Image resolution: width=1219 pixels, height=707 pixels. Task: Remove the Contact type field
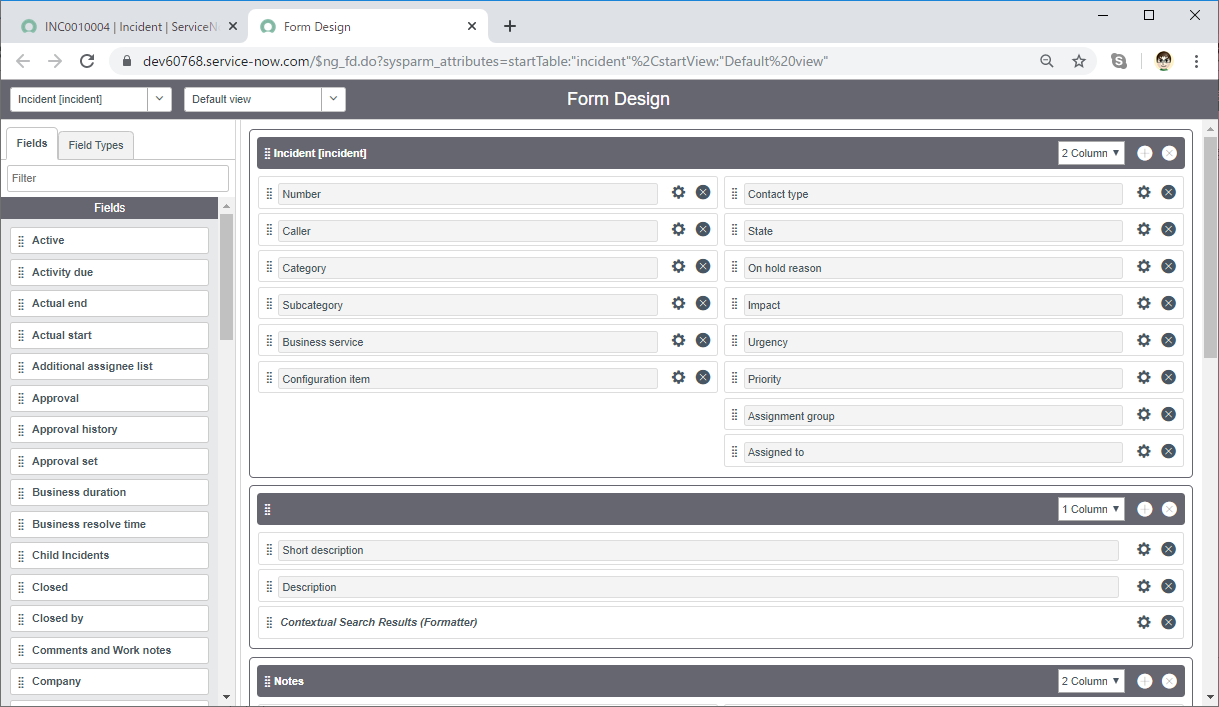pos(1168,193)
